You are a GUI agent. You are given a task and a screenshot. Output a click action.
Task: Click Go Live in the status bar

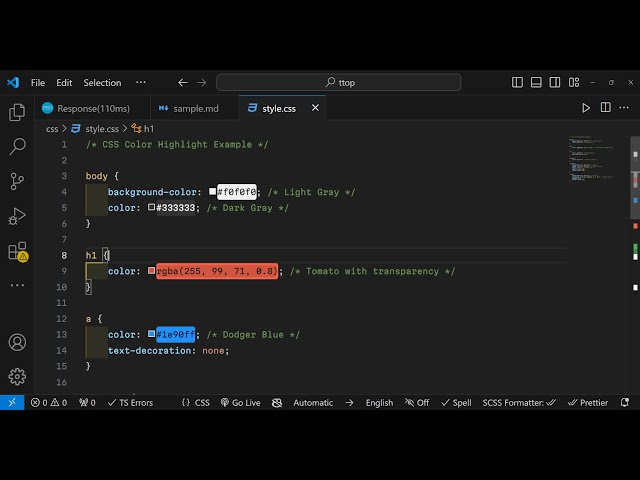coord(240,403)
